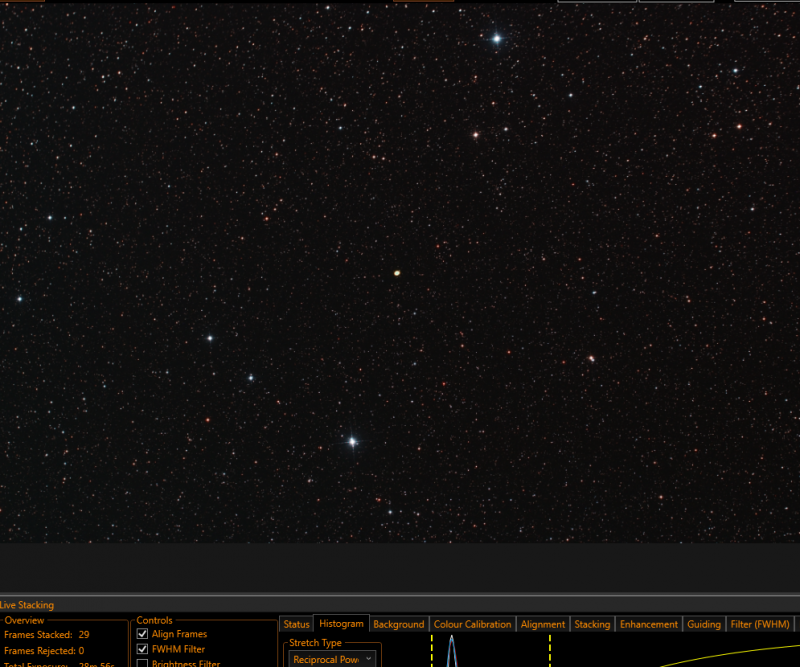Switch to the Status tab

tap(296, 624)
